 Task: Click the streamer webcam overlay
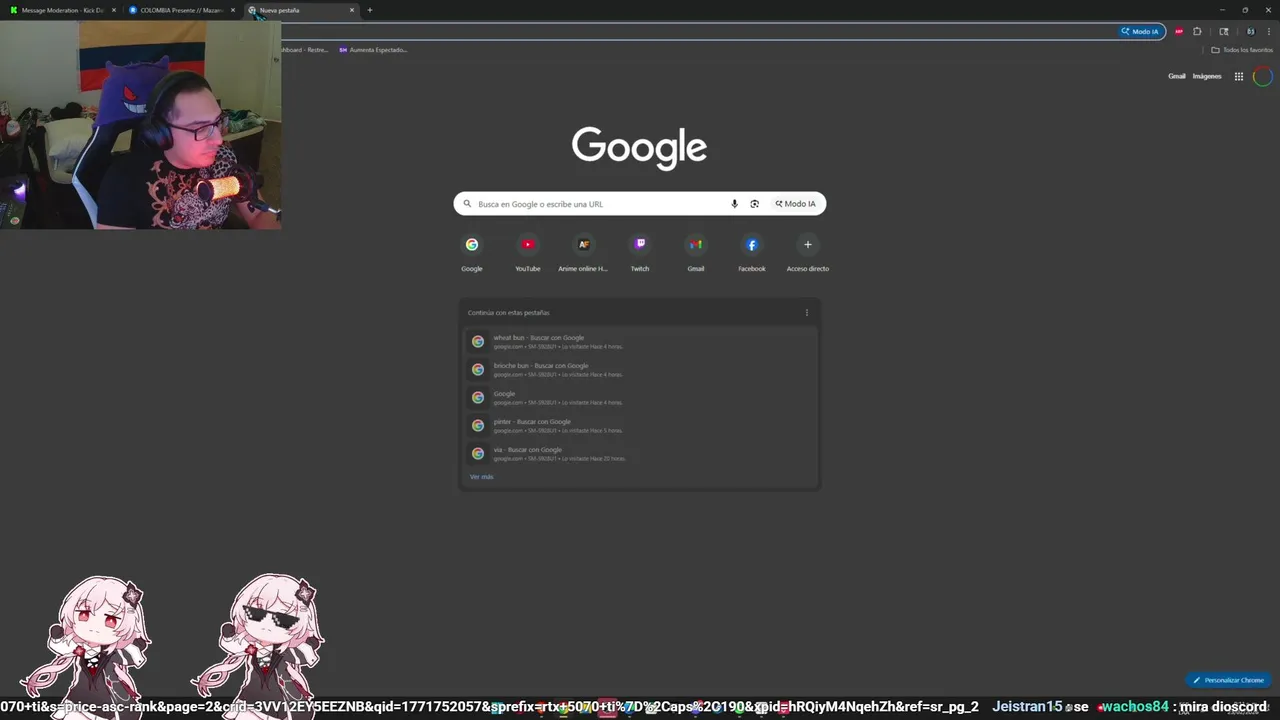[140, 125]
